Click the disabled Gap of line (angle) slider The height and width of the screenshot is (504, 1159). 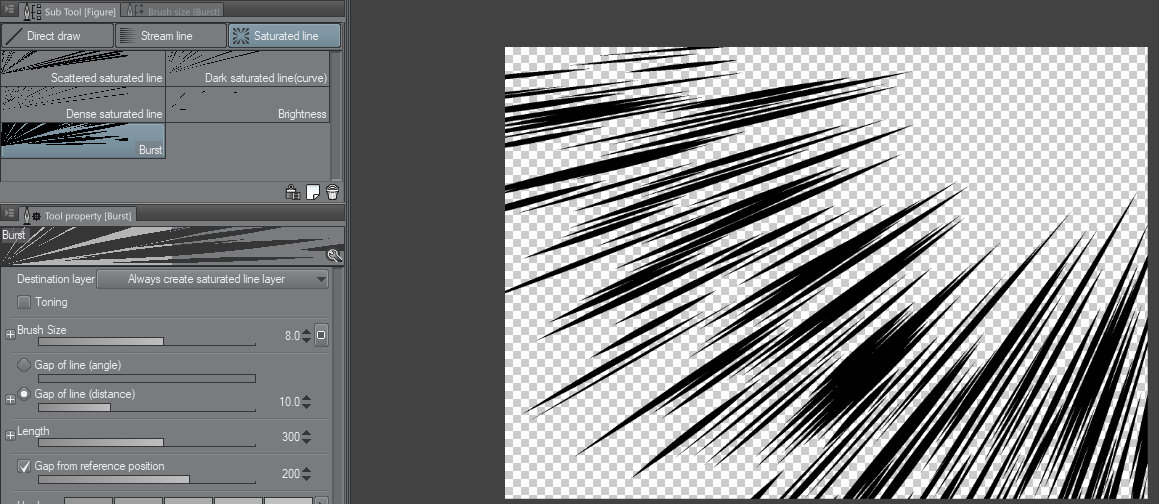point(146,378)
